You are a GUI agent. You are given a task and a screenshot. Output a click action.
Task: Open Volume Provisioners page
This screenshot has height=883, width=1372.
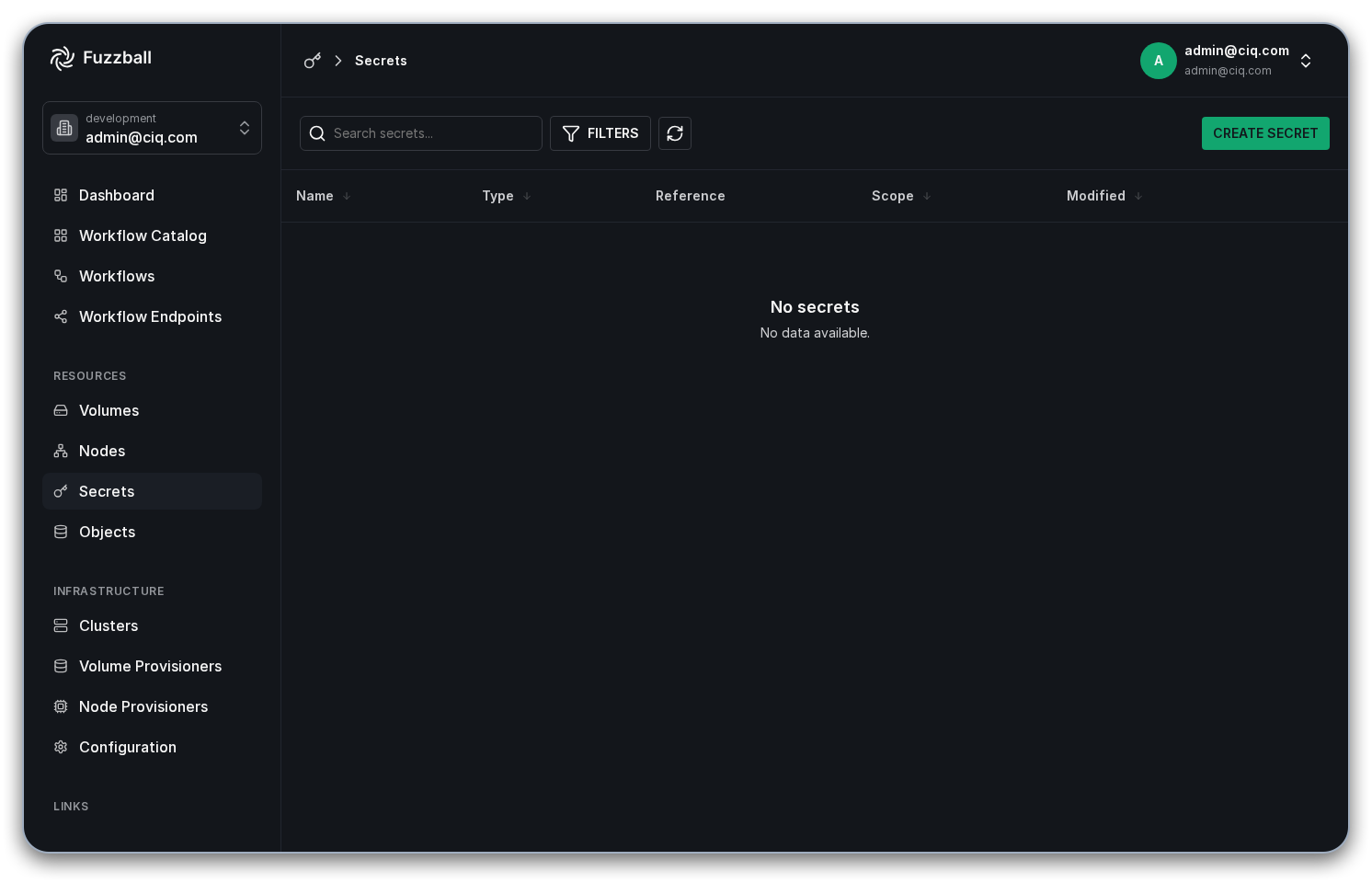[152, 666]
